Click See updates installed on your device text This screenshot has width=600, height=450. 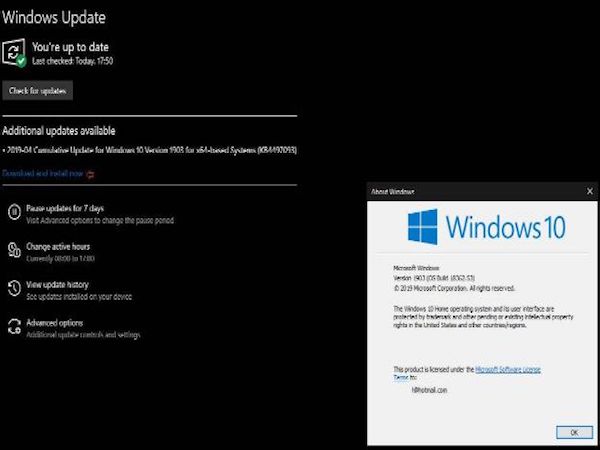pos(79,297)
